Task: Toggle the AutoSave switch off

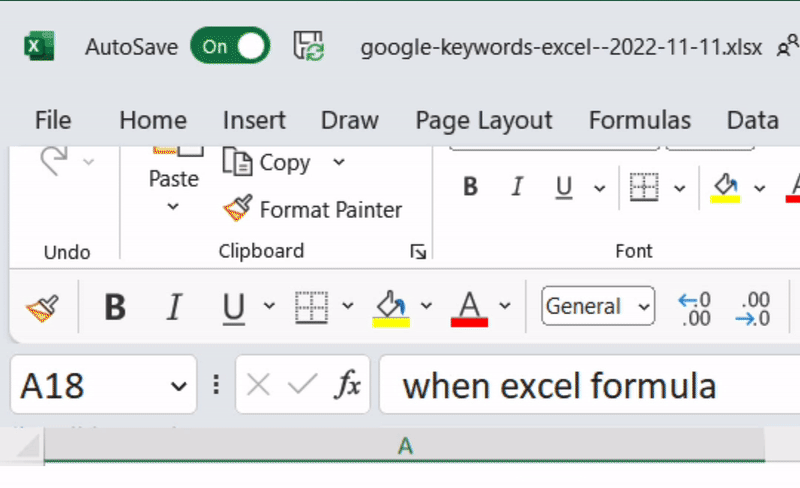Action: click(230, 46)
